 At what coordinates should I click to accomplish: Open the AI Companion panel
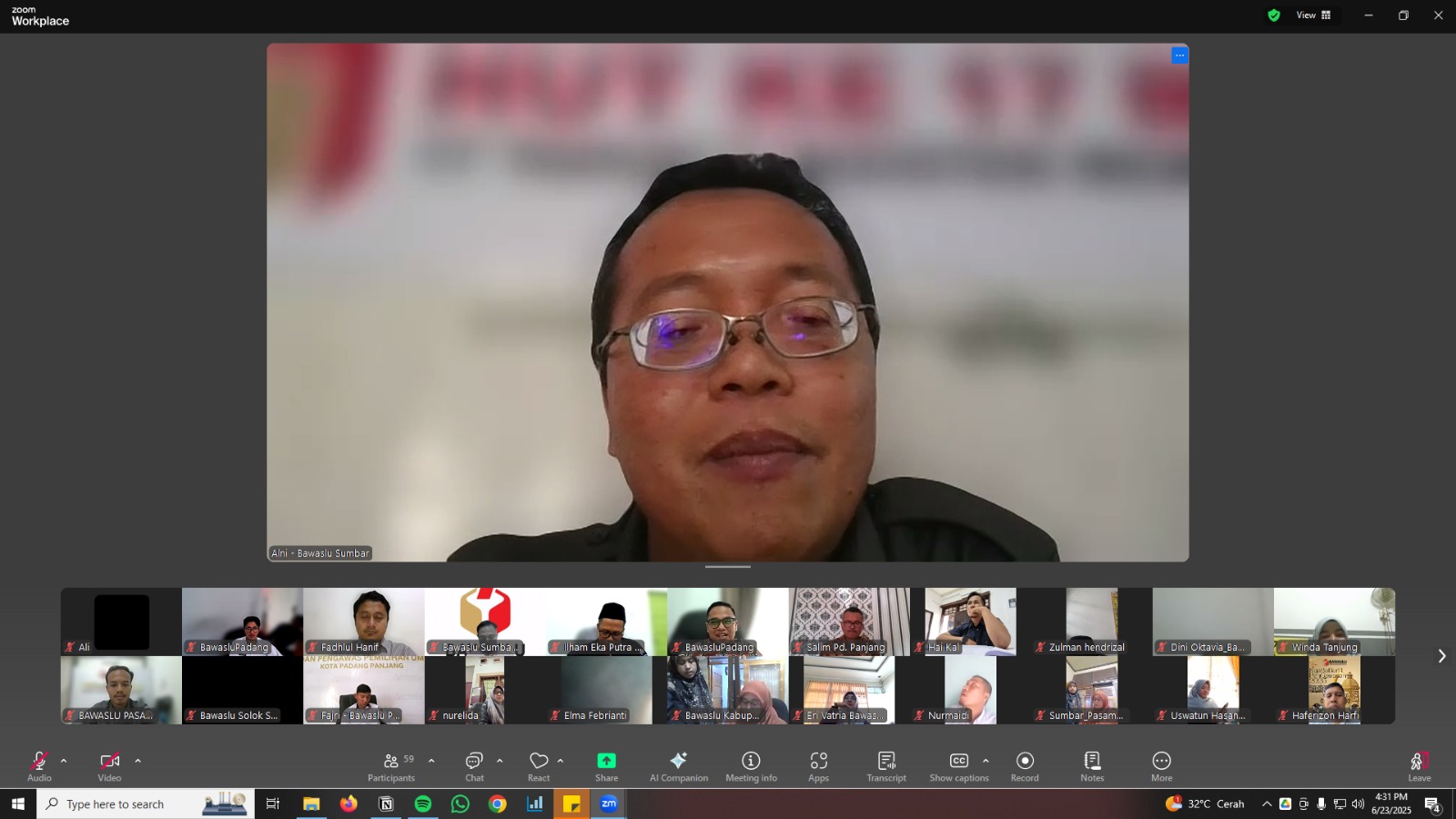(x=678, y=765)
